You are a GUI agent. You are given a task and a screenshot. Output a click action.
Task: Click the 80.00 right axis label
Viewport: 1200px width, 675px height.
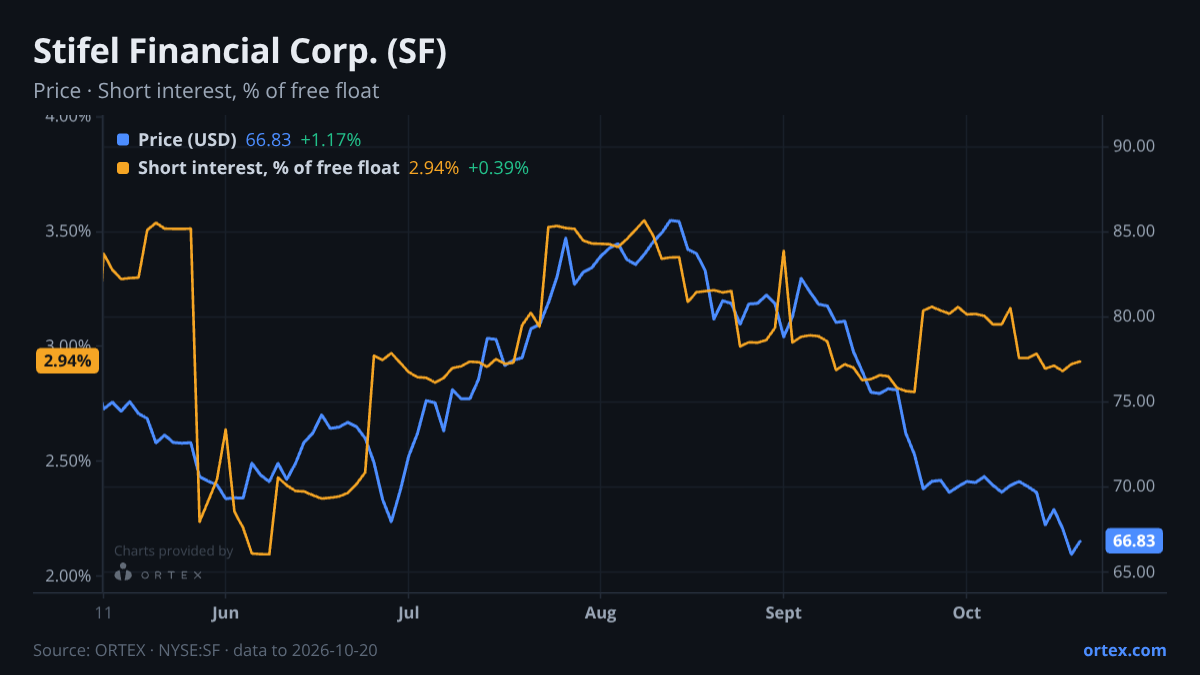1134,316
